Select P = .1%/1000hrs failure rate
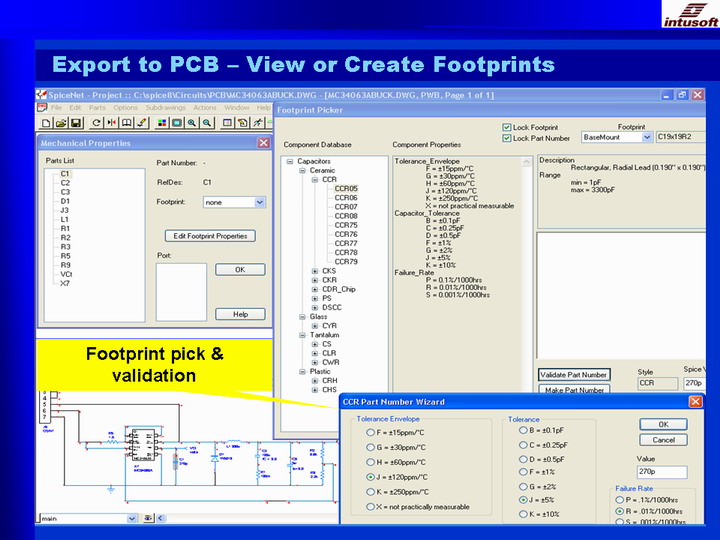 [619, 500]
